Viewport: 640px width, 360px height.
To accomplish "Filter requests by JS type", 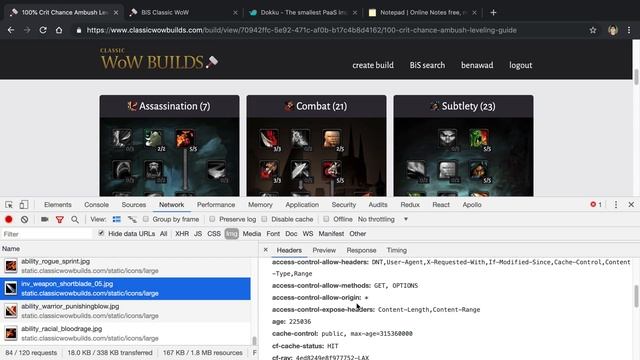I will coord(198,233).
